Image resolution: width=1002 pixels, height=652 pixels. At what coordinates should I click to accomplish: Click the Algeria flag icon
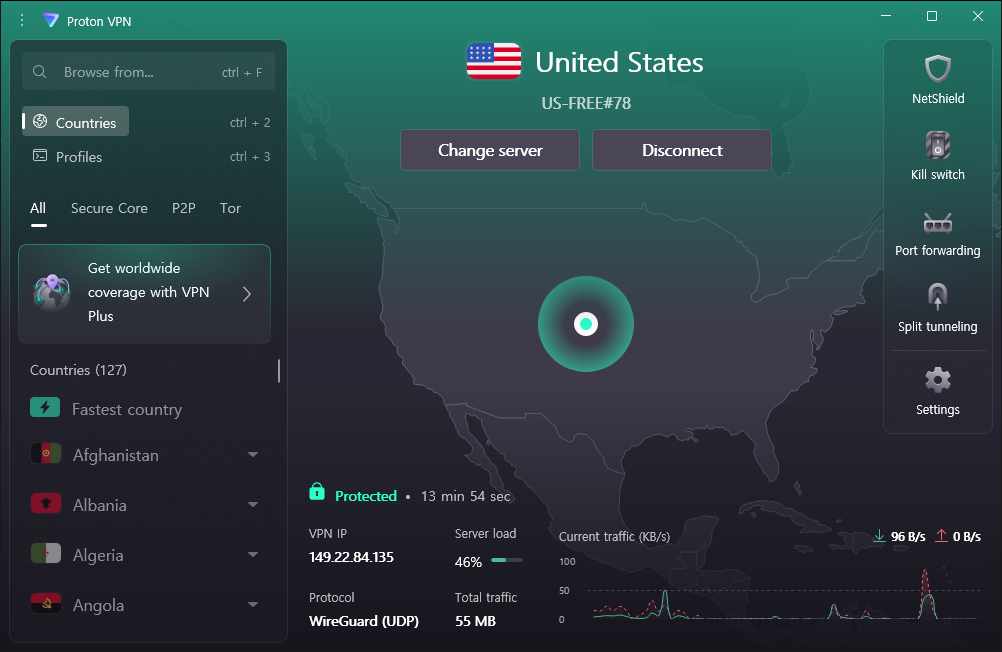click(45, 554)
